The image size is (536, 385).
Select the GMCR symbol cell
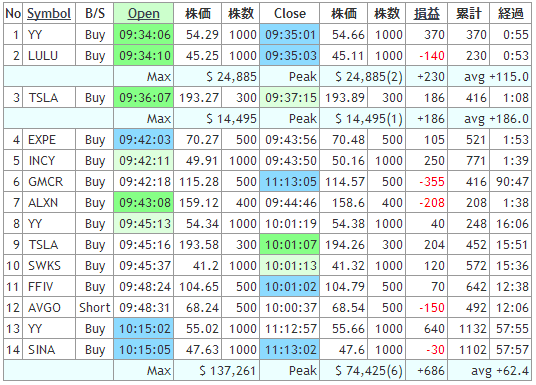click(x=49, y=182)
